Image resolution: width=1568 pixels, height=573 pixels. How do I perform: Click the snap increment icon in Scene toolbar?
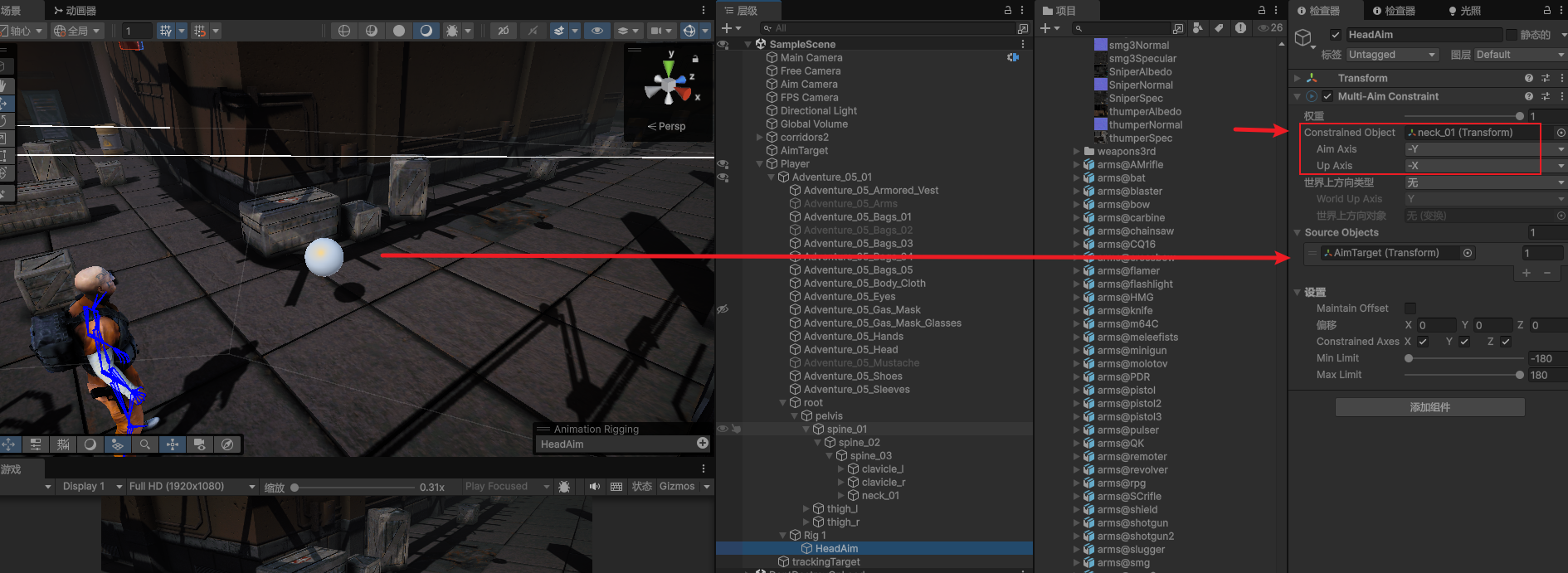tap(199, 31)
